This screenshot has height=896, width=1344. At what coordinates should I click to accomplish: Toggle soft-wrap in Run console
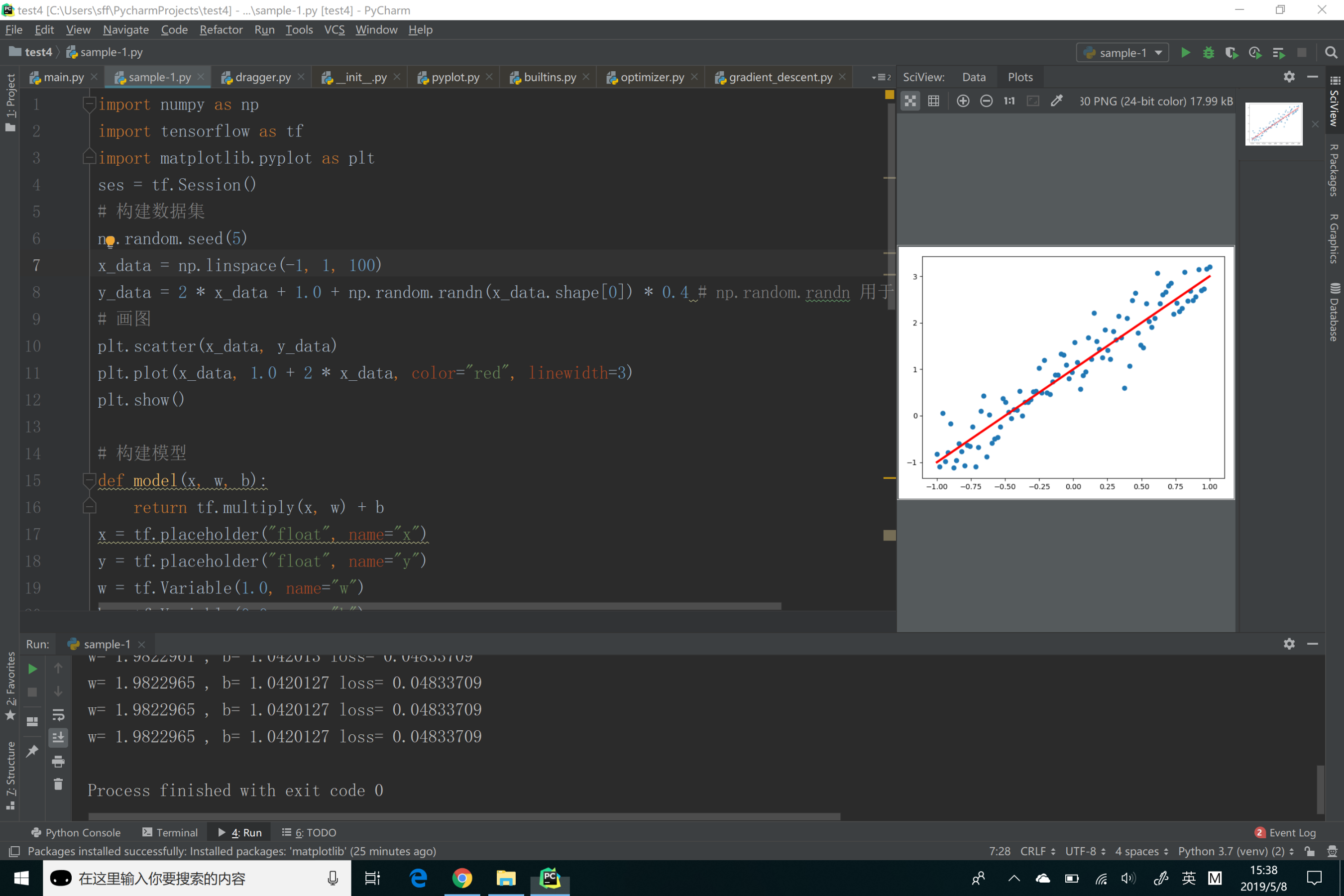click(x=58, y=715)
